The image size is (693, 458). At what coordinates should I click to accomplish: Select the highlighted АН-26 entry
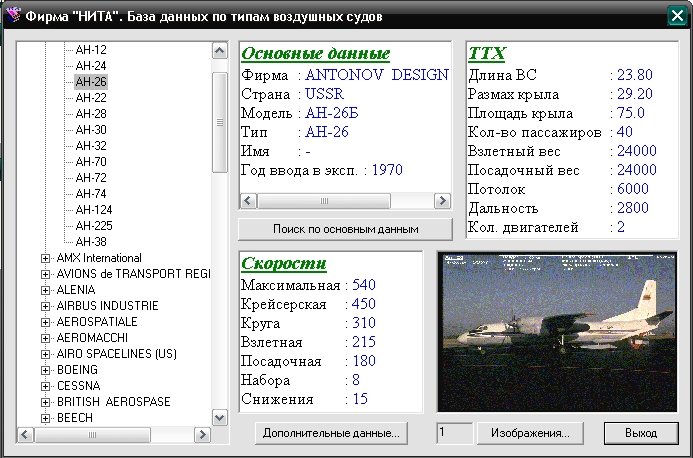click(x=91, y=82)
